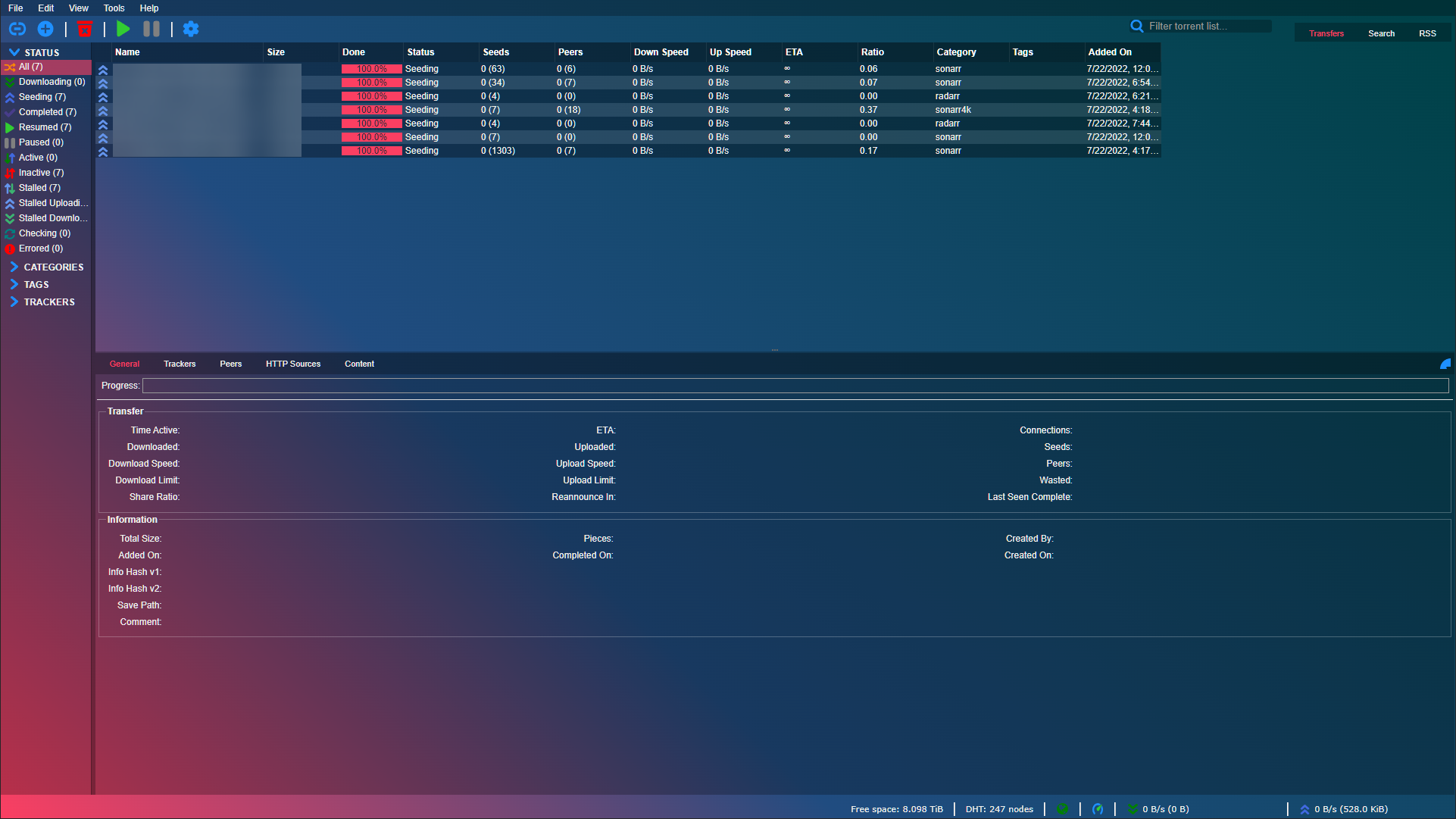Click the Filter torrent list input
This screenshot has width=1456, height=819.
tap(1208, 26)
